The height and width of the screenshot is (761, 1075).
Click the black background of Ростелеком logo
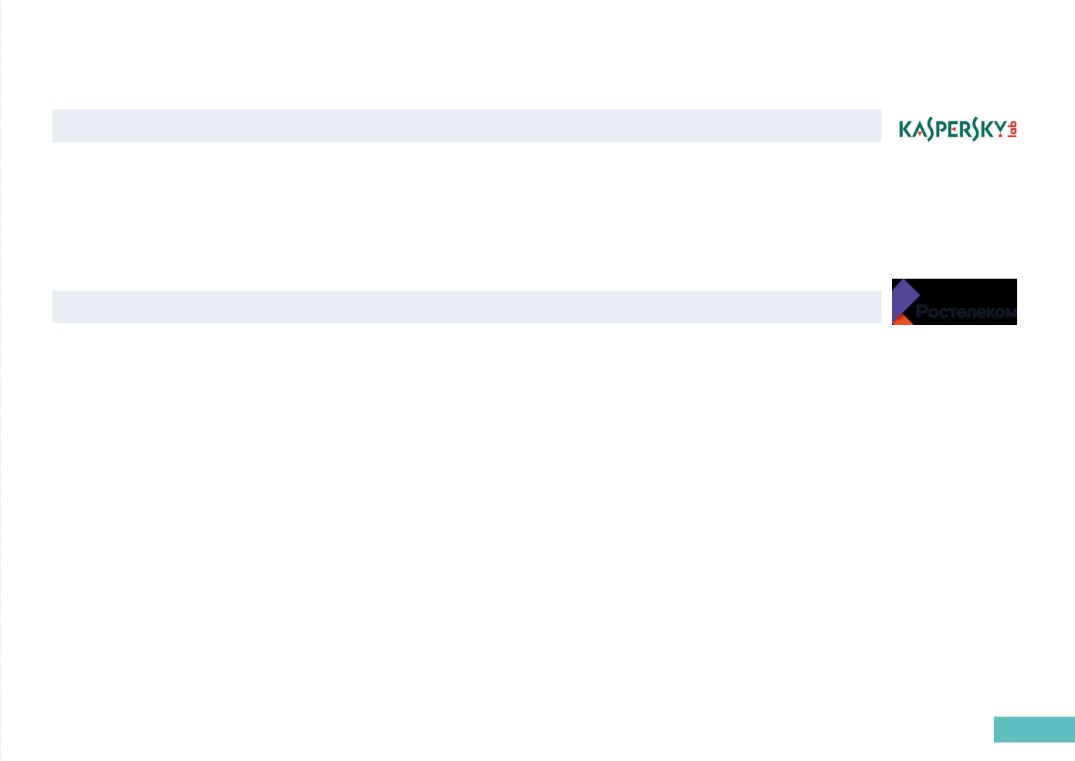[974, 290]
